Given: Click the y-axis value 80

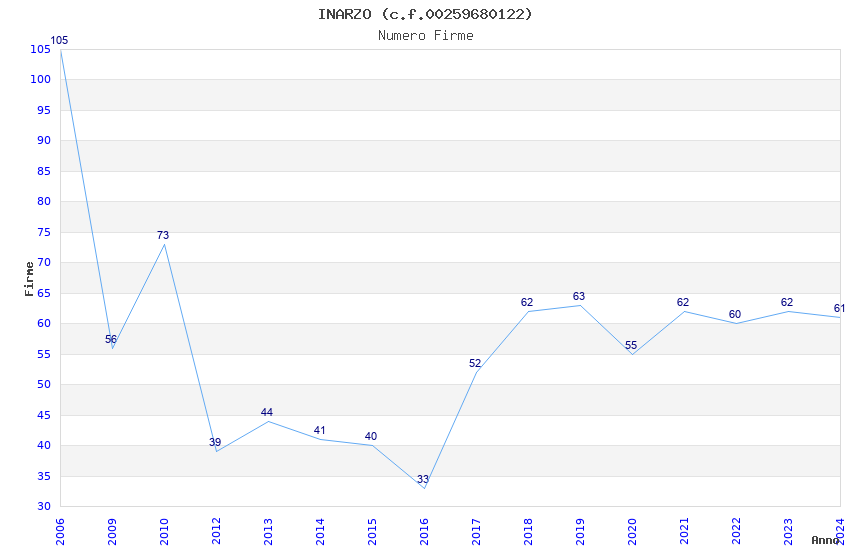Looking at the screenshot, I should [x=43, y=201].
